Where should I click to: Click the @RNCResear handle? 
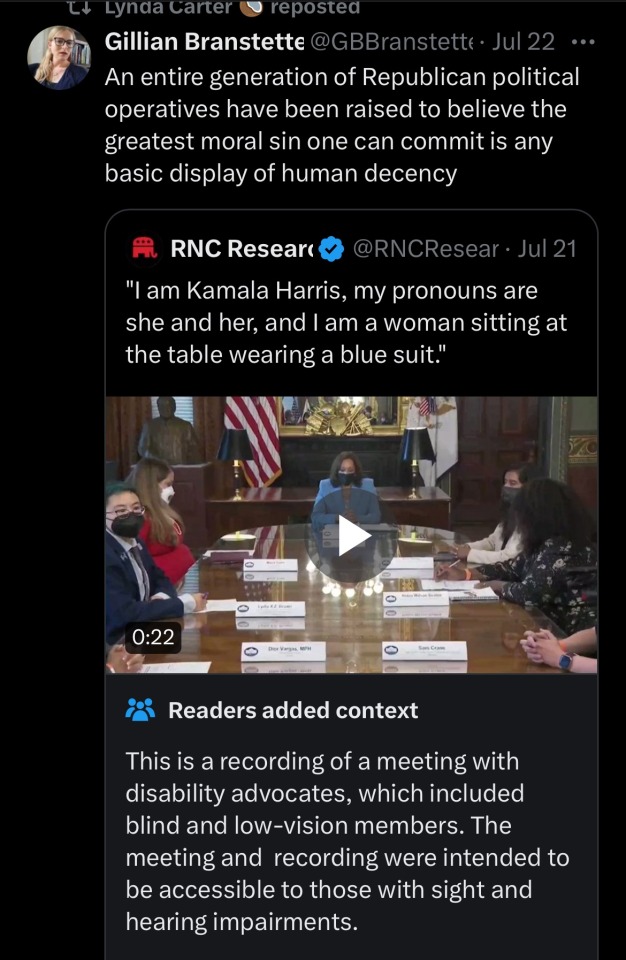(426, 249)
